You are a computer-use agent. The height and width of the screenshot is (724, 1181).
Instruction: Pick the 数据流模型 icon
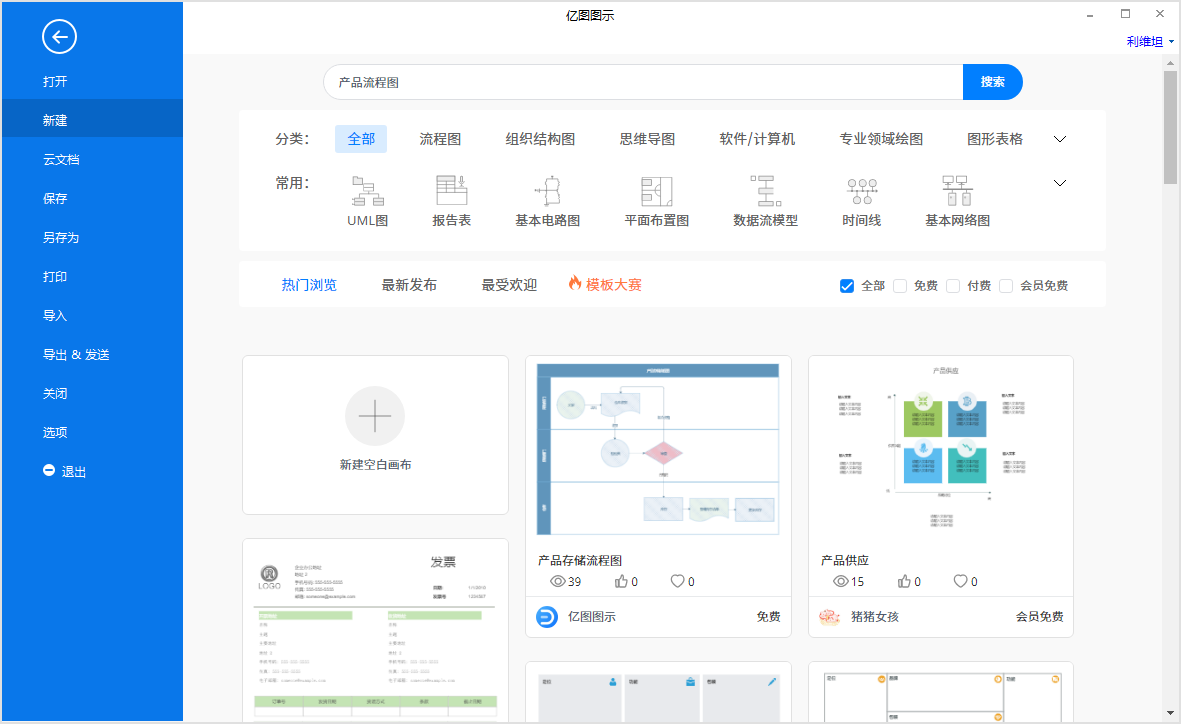coord(765,191)
